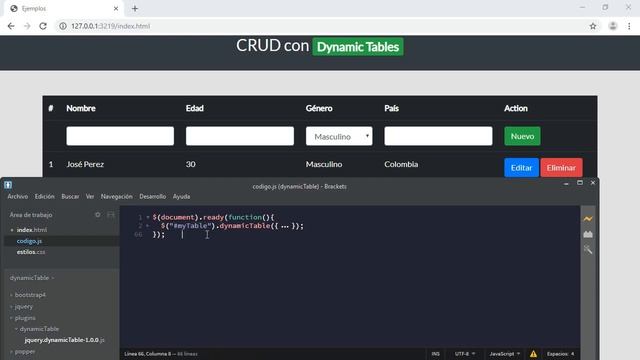Viewport: 640px width, 360px height.
Task: Reload the page with the refresh icon
Action: coord(43,26)
